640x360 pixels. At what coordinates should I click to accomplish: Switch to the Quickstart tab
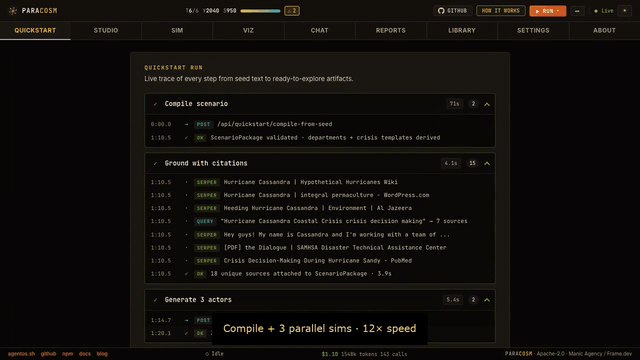[35, 31]
